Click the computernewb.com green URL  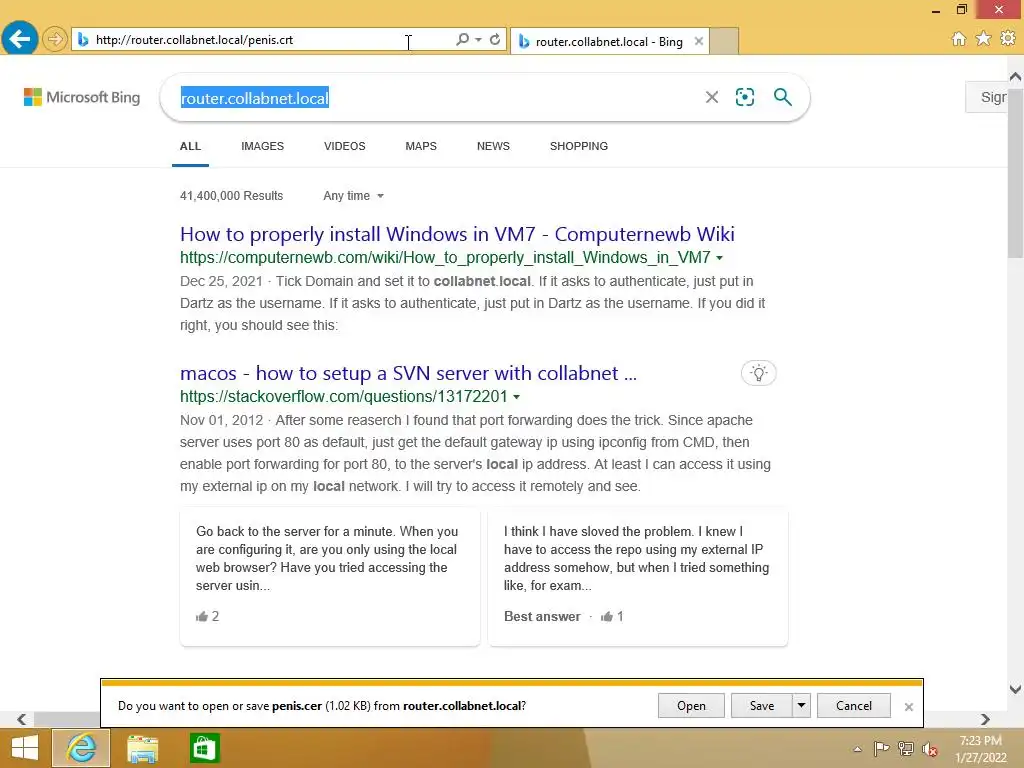point(445,257)
